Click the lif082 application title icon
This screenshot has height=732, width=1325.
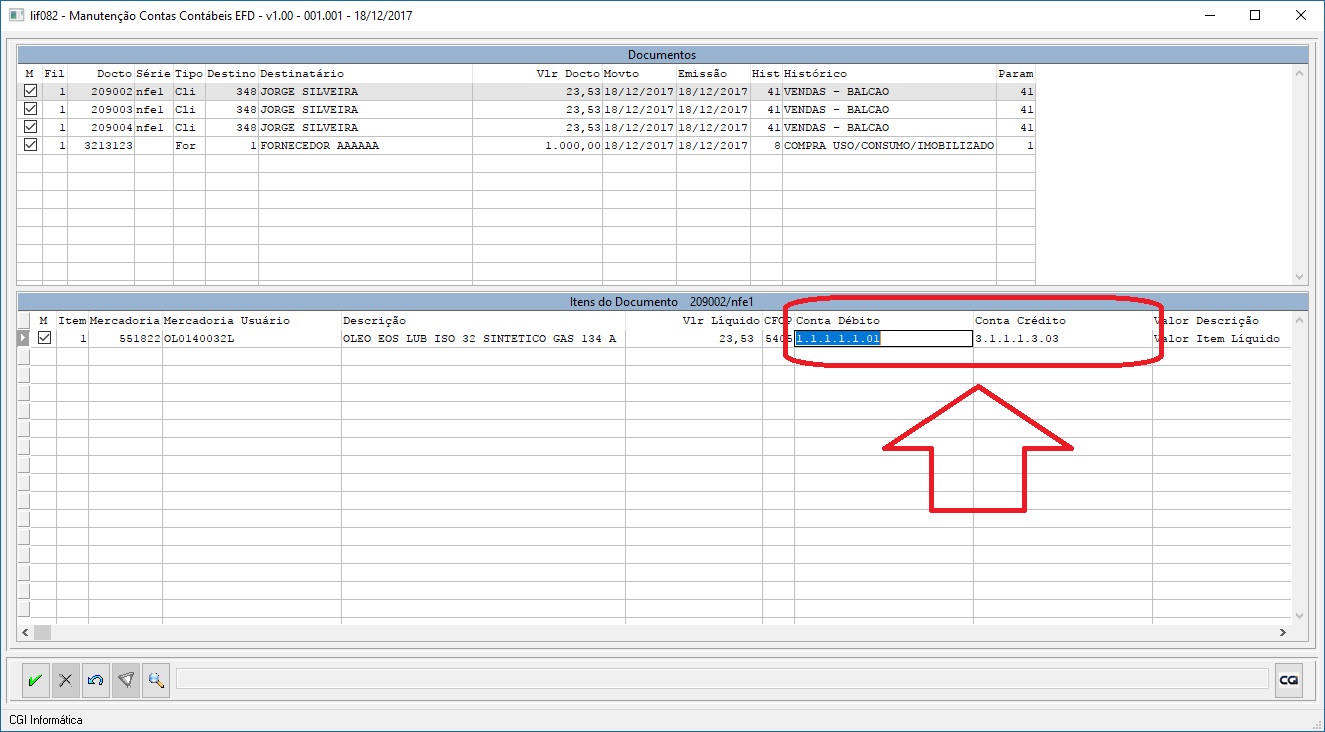16,15
